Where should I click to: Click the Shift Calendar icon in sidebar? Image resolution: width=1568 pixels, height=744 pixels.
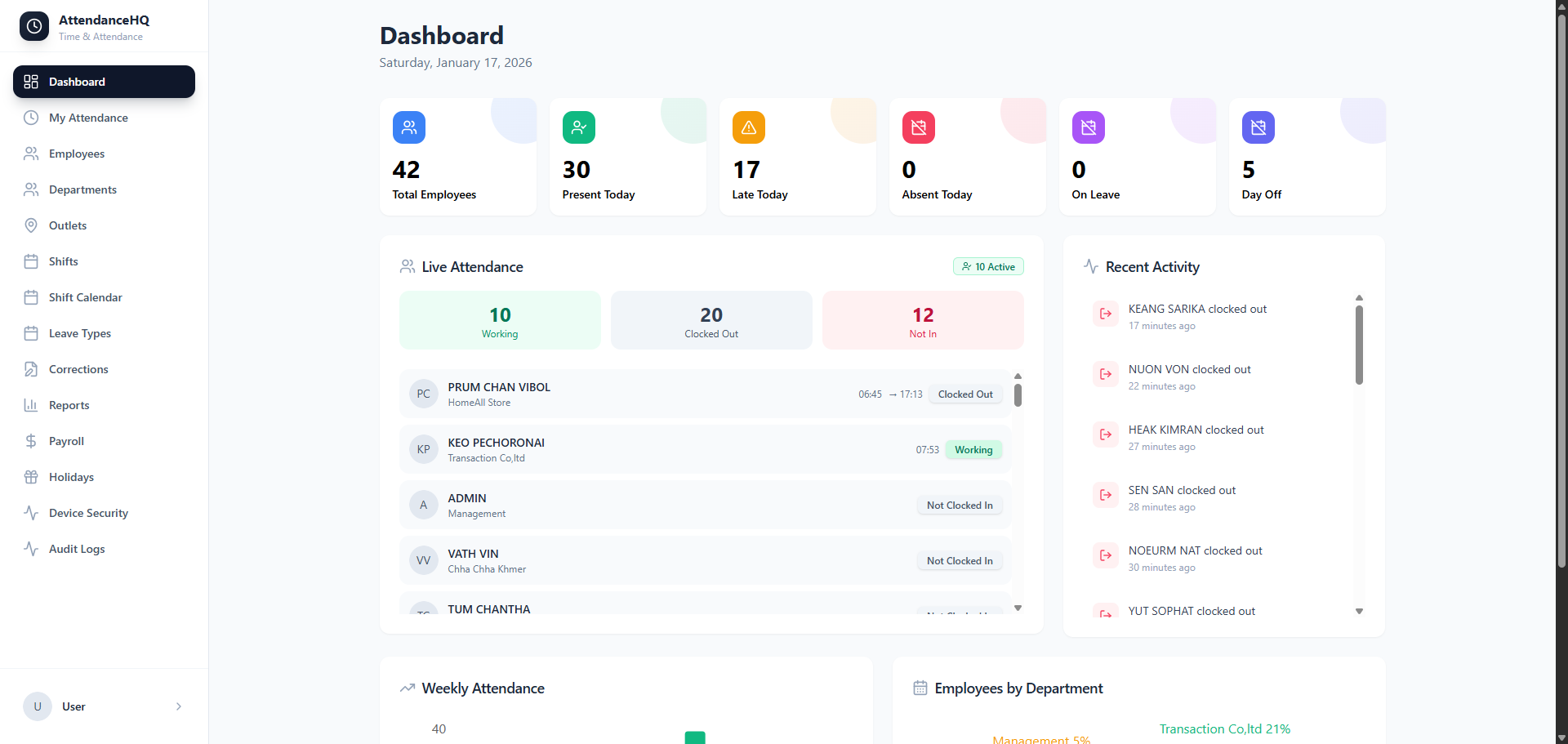(31, 297)
